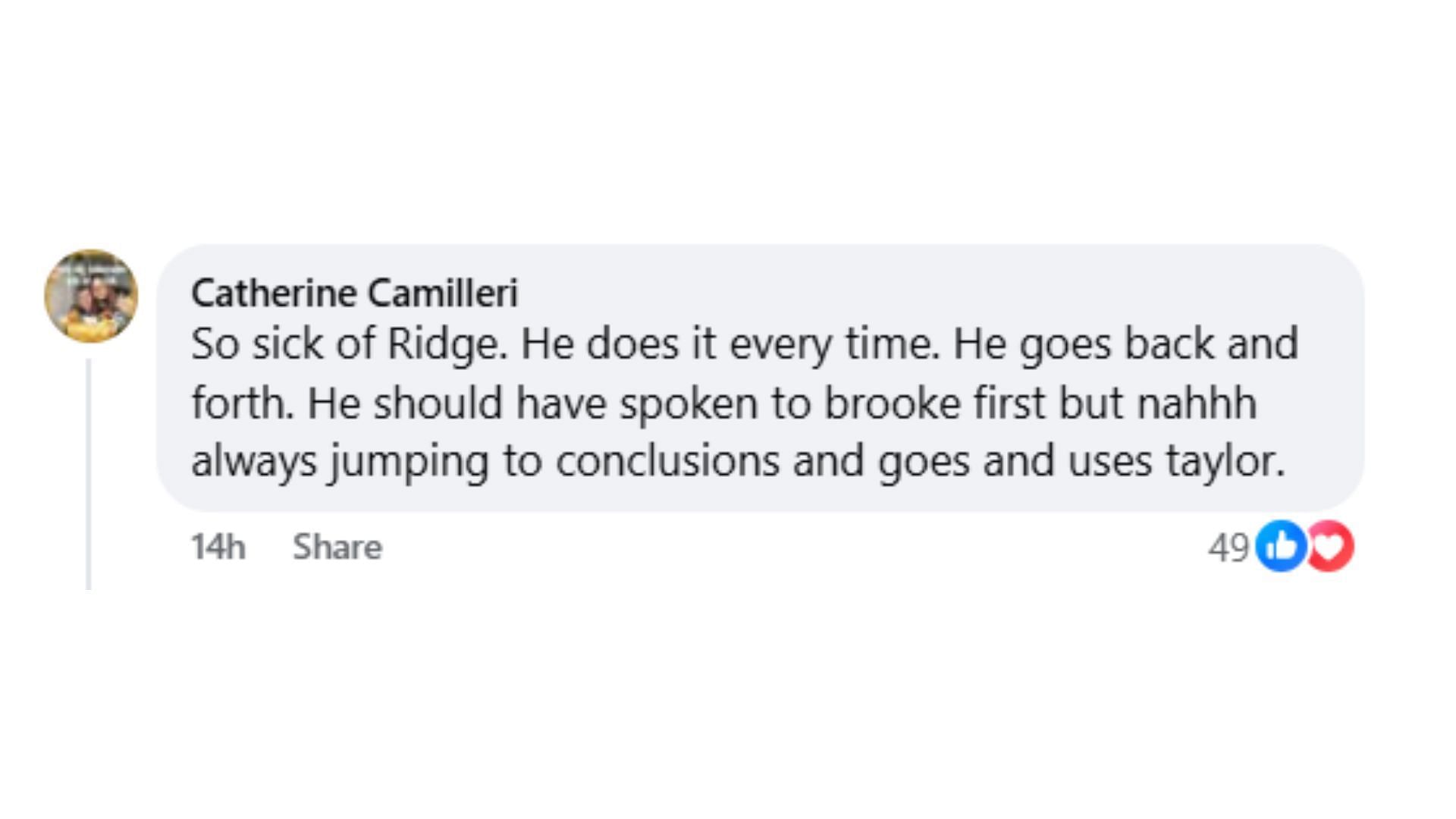The width and height of the screenshot is (1456, 819).
Task: Collapse replies via the vertical thread line
Action: pyautogui.click(x=89, y=474)
